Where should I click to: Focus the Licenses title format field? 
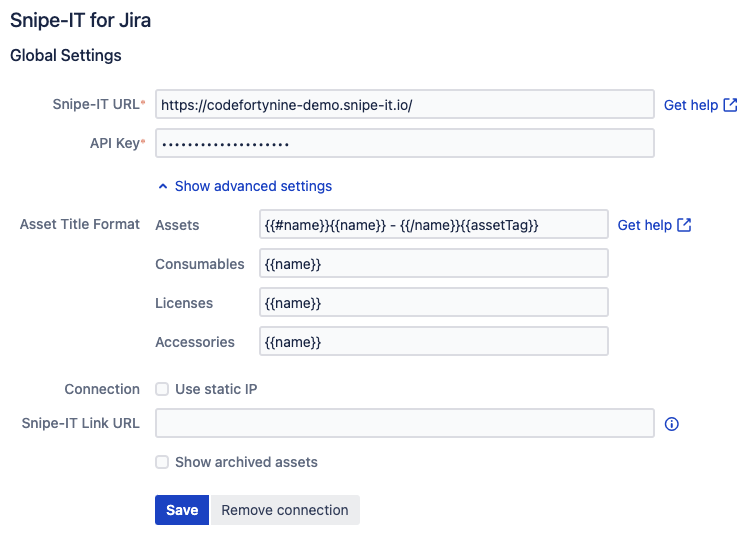tap(432, 303)
